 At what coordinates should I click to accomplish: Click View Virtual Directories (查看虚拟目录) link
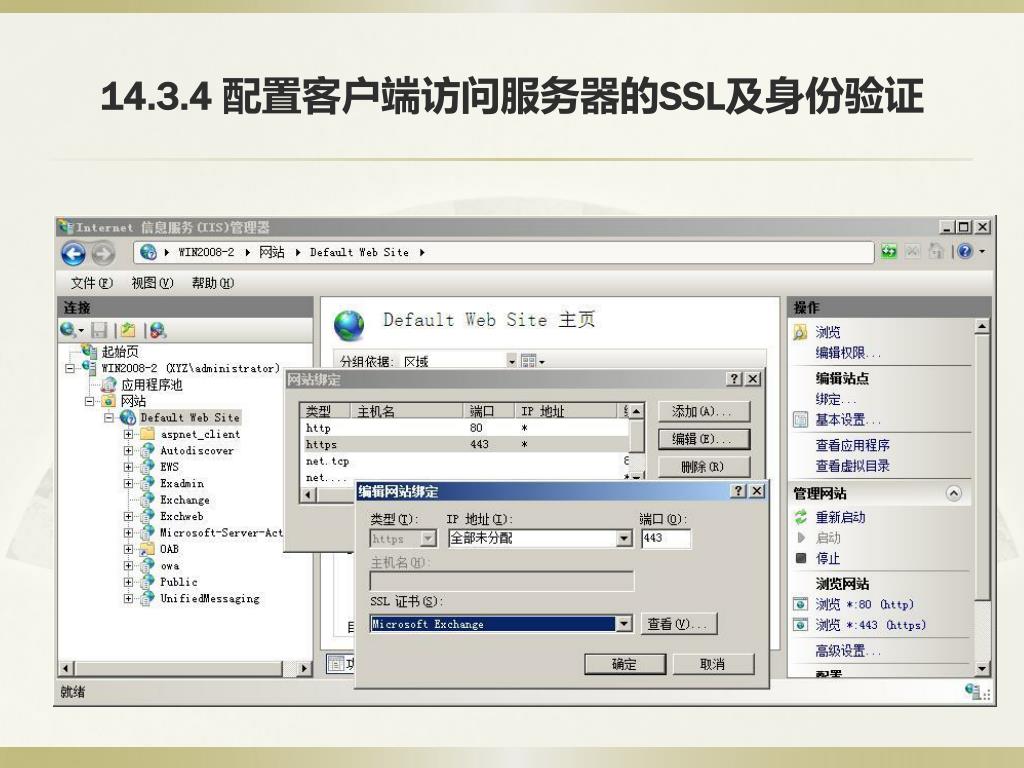[x=852, y=466]
